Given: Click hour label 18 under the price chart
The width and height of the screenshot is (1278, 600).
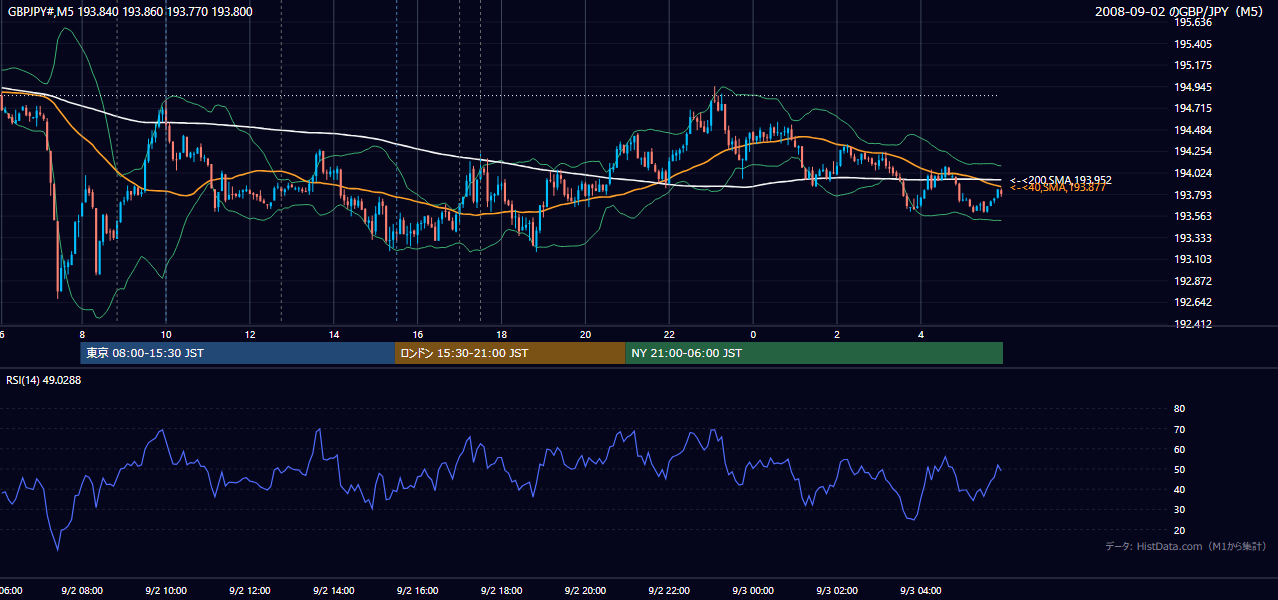Looking at the screenshot, I should pyautogui.click(x=502, y=334).
